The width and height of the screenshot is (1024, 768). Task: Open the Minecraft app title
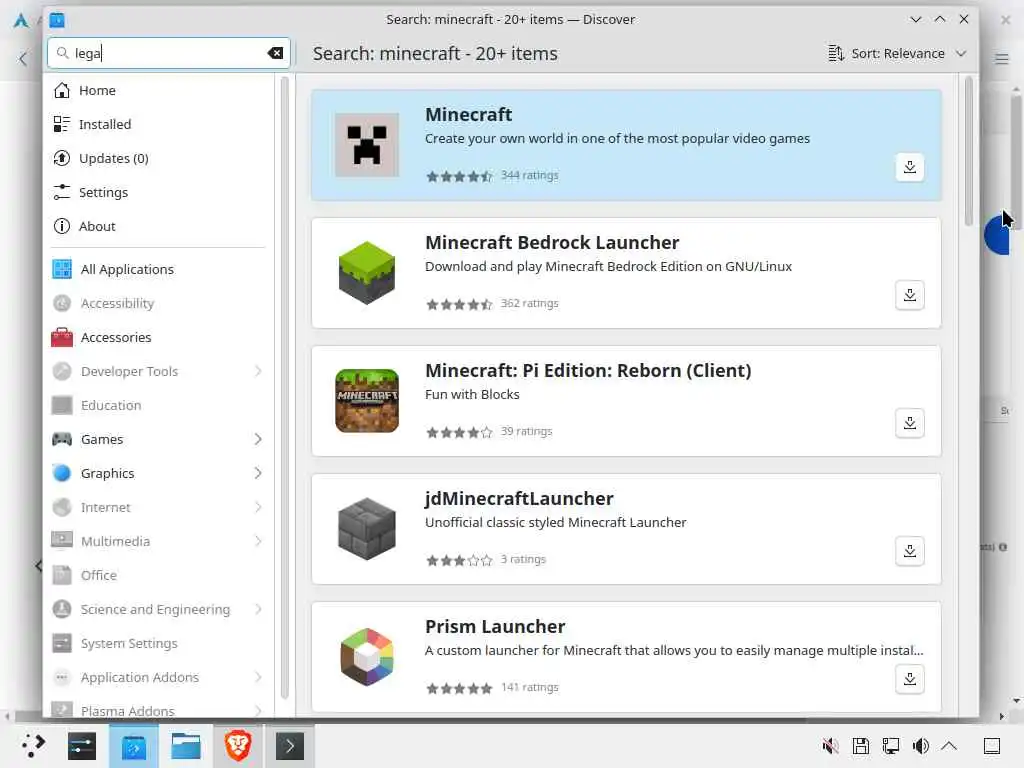(468, 114)
